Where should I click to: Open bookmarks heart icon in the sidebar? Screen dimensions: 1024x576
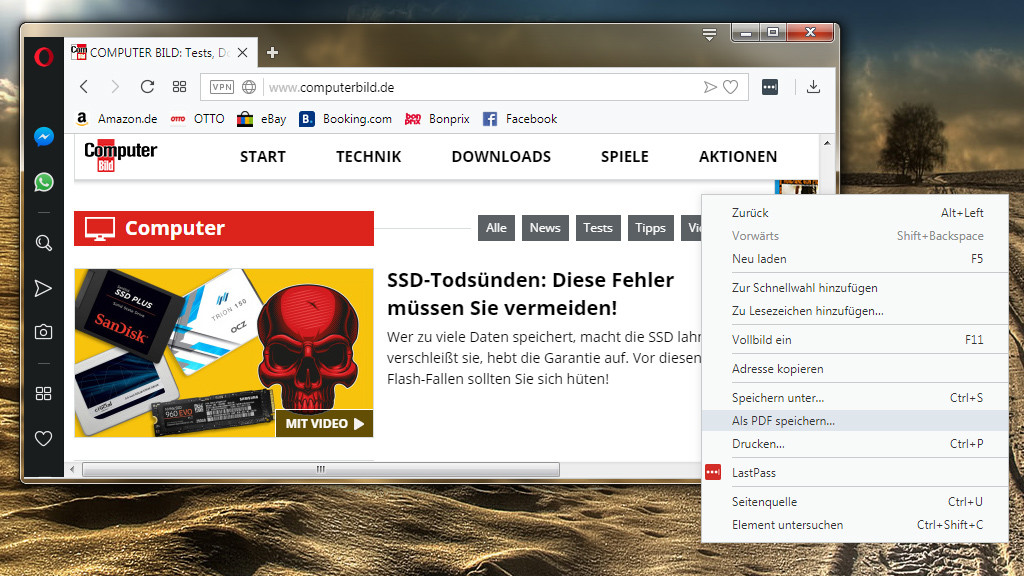(x=43, y=438)
